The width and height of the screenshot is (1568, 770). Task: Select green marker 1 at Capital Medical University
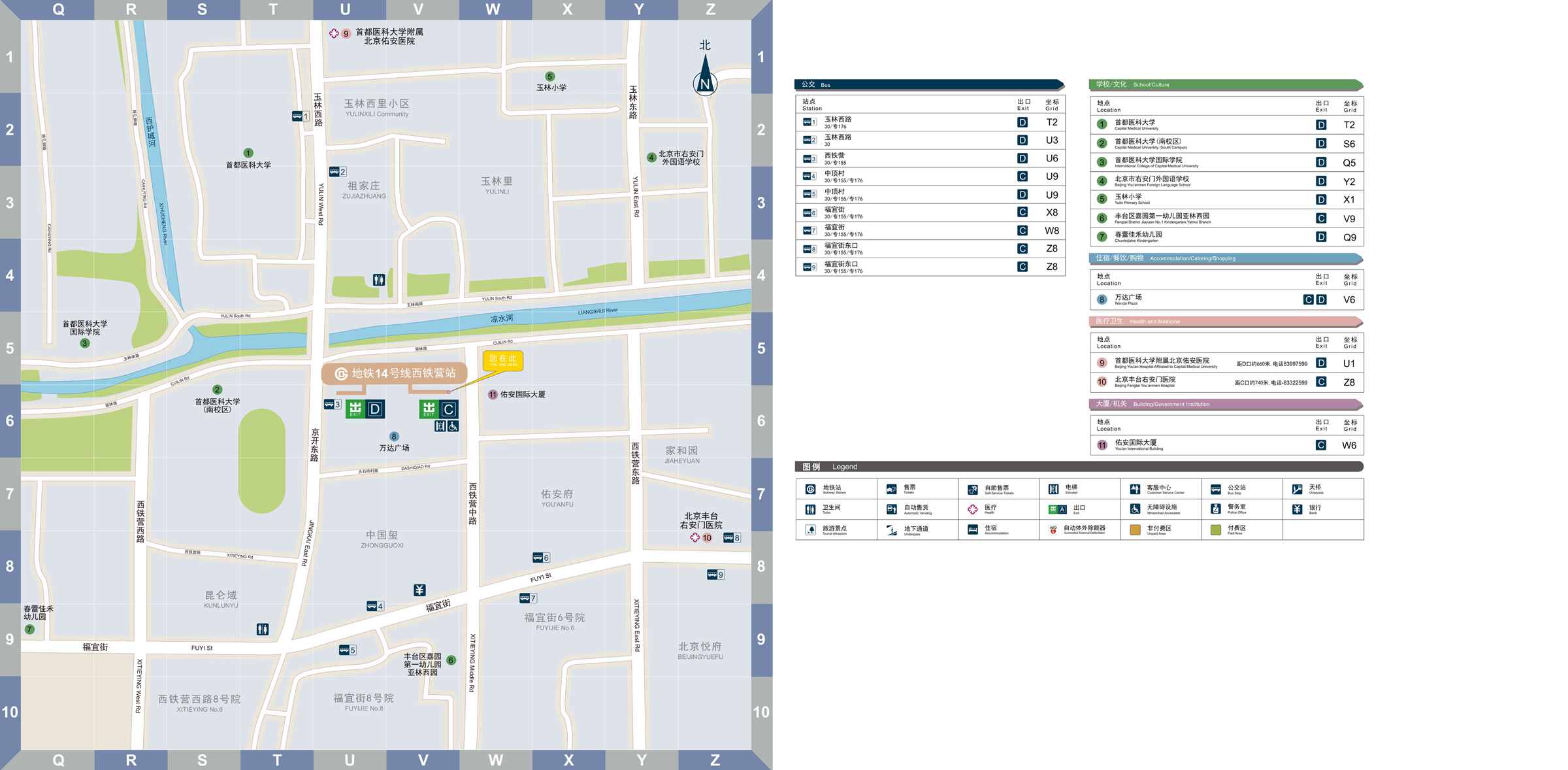pos(248,153)
